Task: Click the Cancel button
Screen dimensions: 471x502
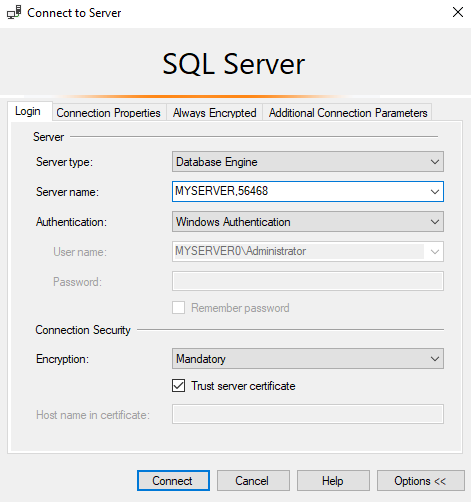Action: coord(253,481)
